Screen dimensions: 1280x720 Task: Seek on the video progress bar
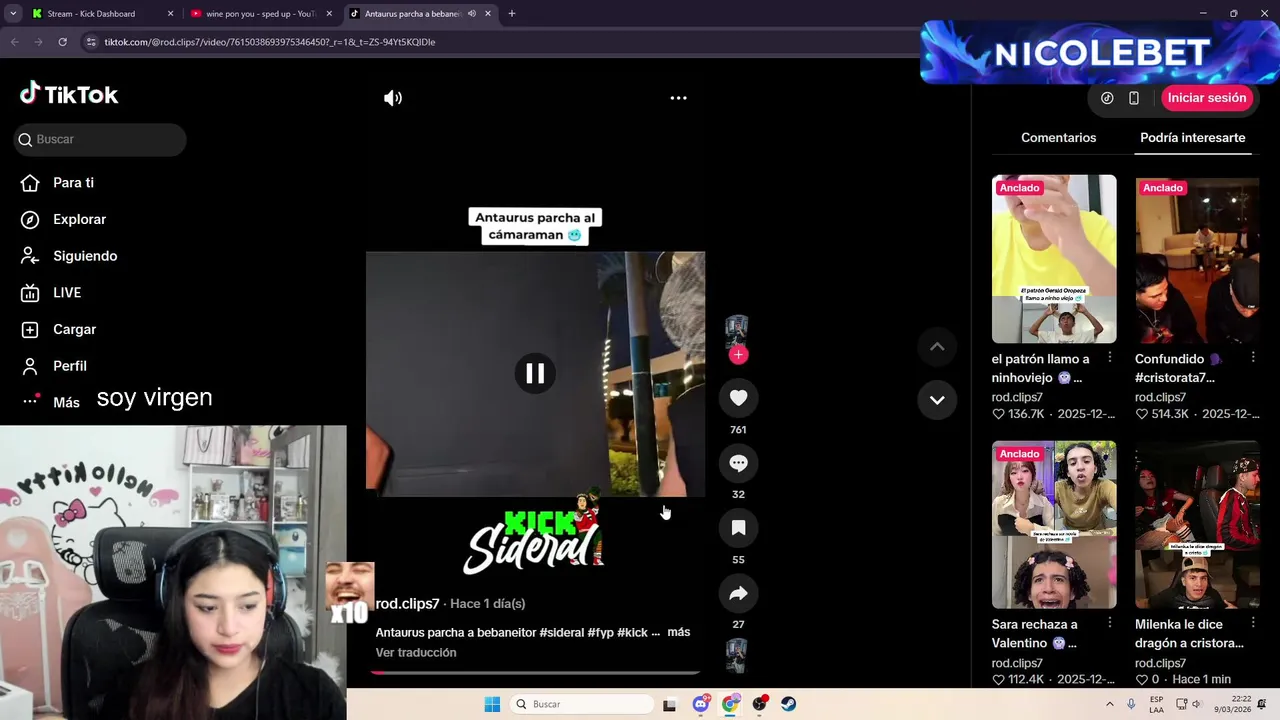(x=535, y=673)
